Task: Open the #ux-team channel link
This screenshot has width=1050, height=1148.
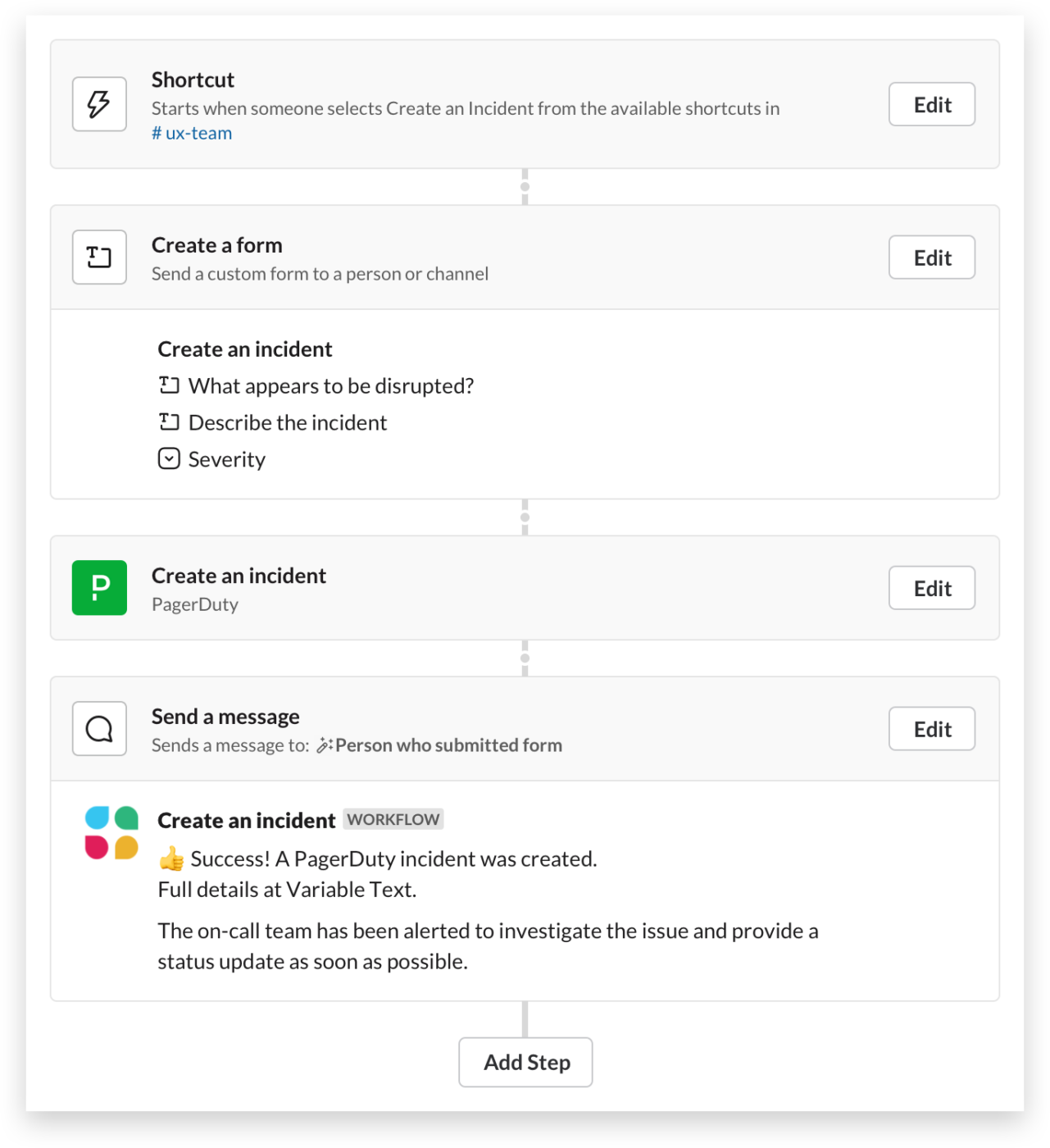Action: tap(192, 134)
